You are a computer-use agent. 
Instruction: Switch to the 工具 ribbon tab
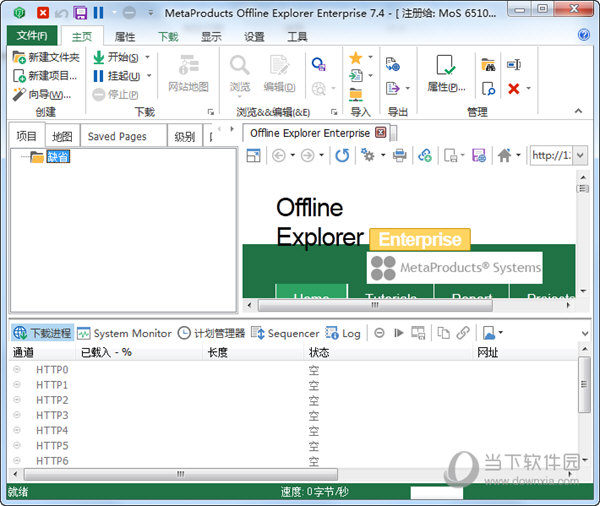[297, 37]
